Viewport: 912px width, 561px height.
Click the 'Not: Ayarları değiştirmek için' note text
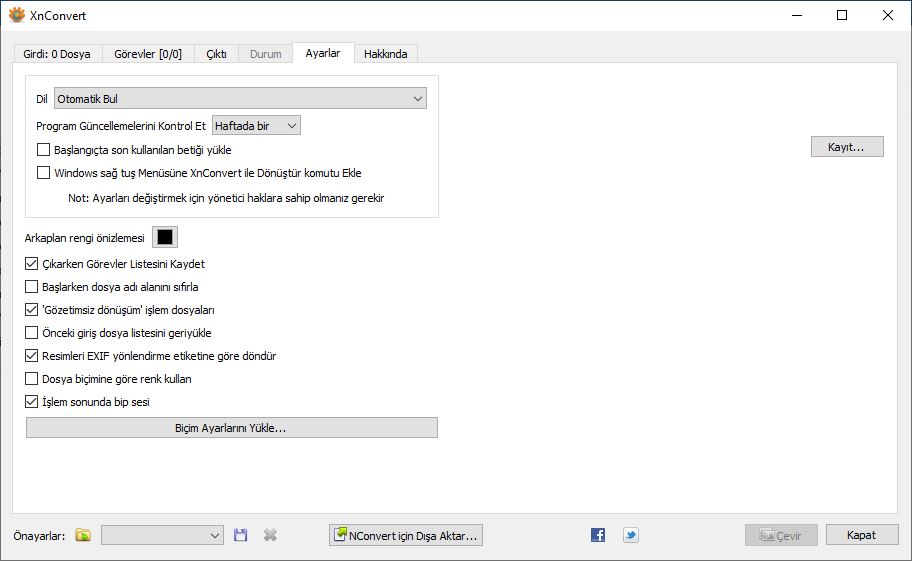tap(226, 198)
